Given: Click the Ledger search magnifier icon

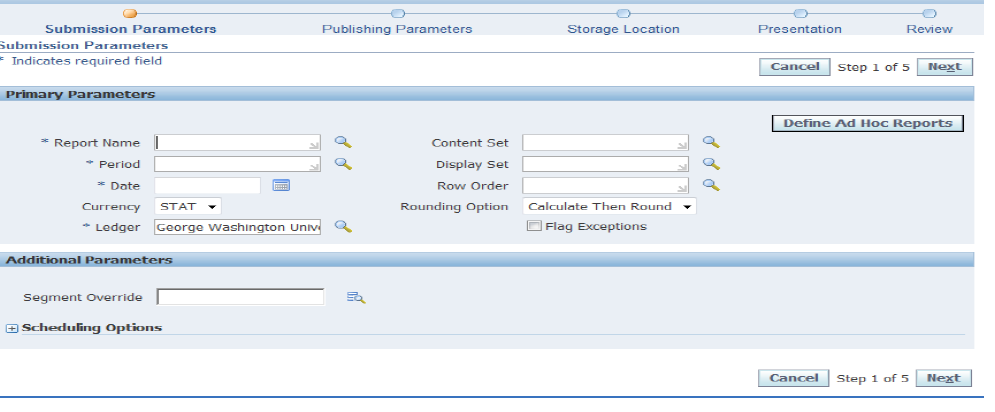Looking at the screenshot, I should 342,227.
